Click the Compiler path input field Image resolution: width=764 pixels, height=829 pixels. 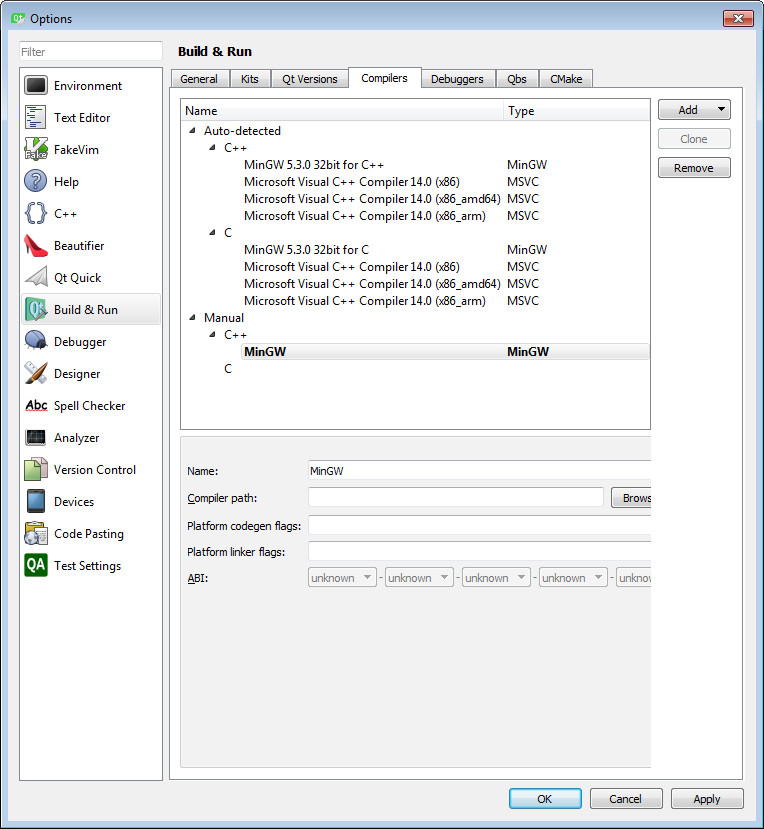click(x=456, y=497)
